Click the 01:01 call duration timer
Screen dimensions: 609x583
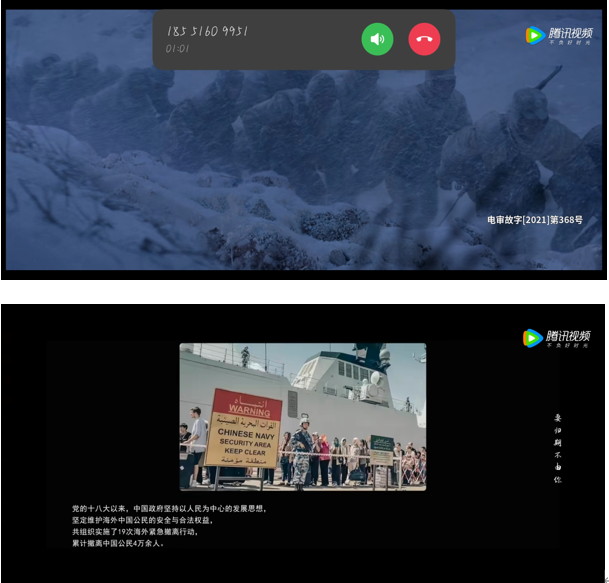pos(177,48)
